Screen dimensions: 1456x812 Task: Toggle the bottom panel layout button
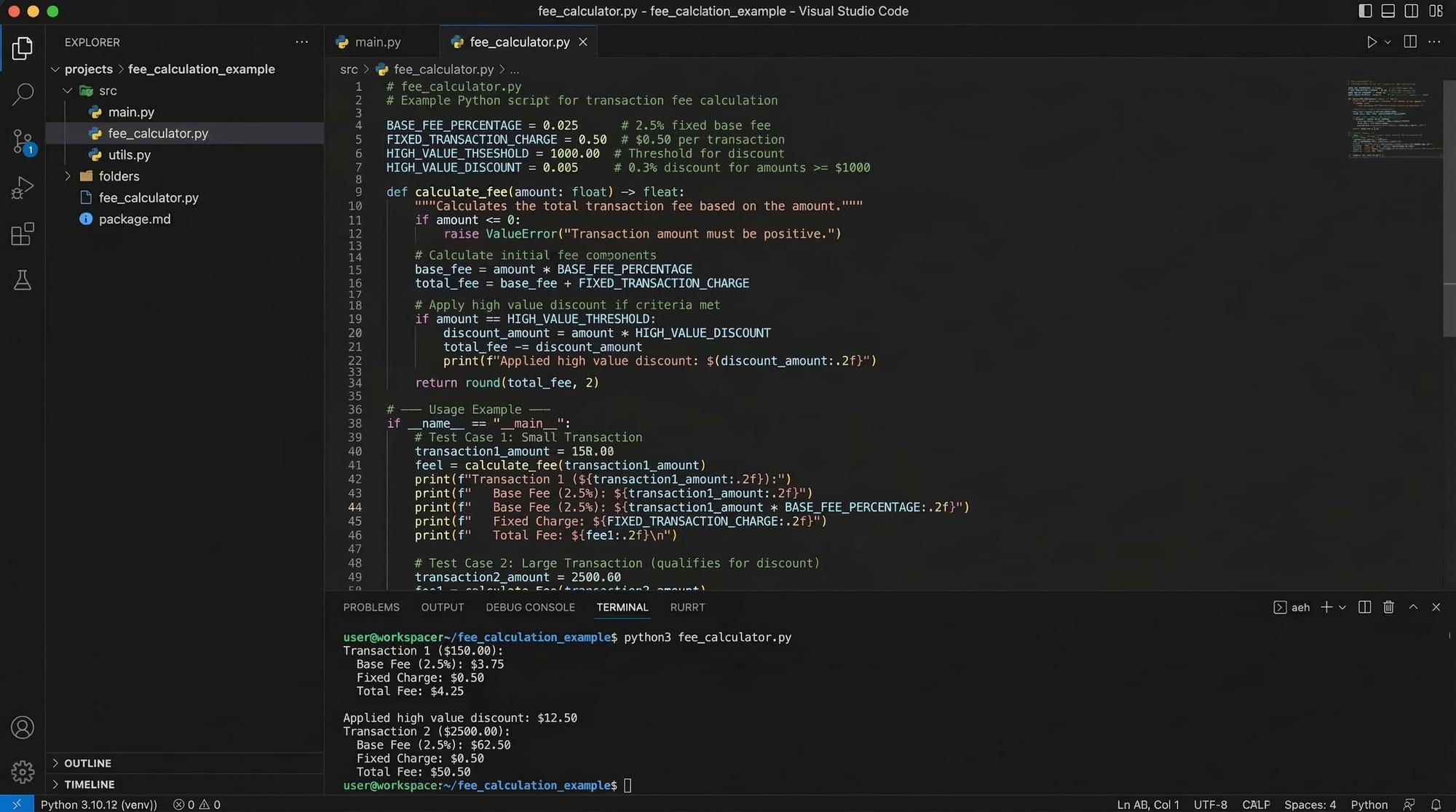[x=1388, y=11]
